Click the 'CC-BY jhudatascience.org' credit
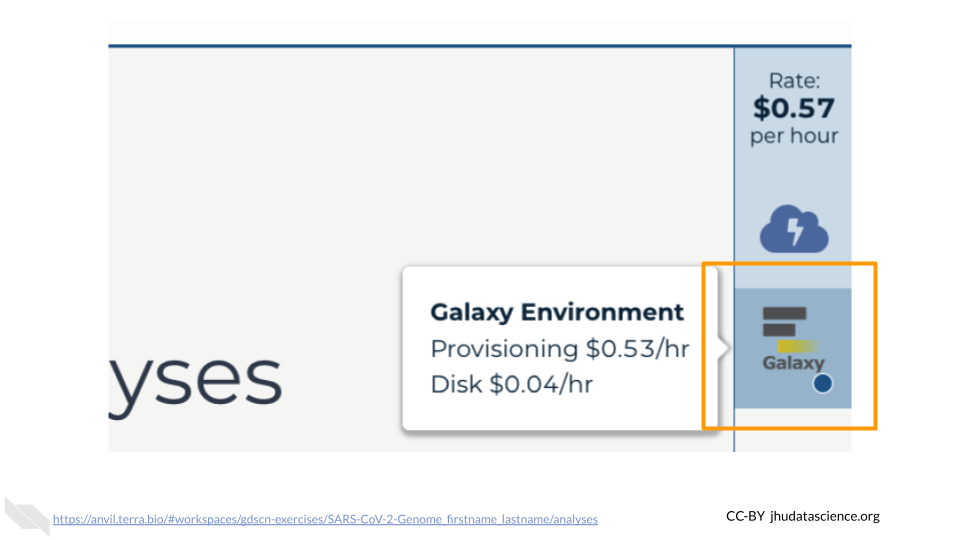 (803, 516)
